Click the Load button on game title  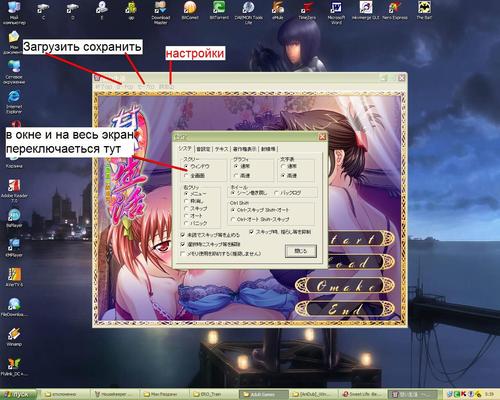[x=360, y=262]
